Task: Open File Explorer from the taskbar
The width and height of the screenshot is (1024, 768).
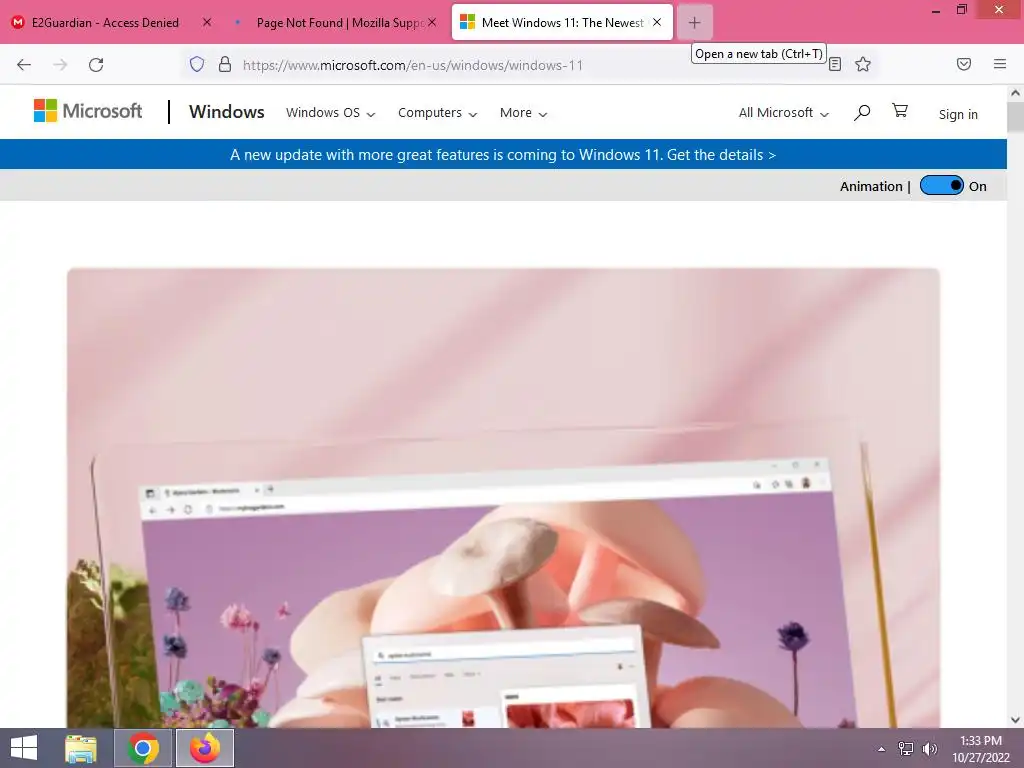Action: point(81,748)
